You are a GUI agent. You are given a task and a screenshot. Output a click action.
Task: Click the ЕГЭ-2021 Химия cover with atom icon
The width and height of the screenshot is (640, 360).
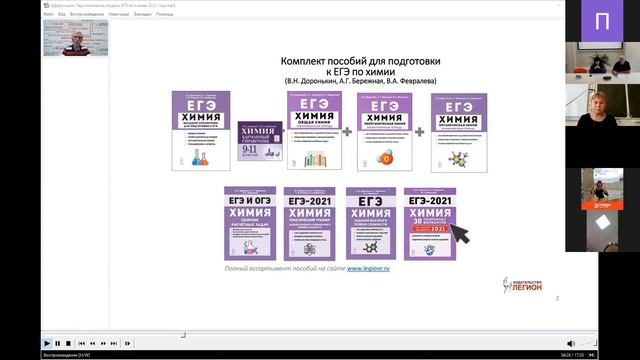[x=309, y=224]
